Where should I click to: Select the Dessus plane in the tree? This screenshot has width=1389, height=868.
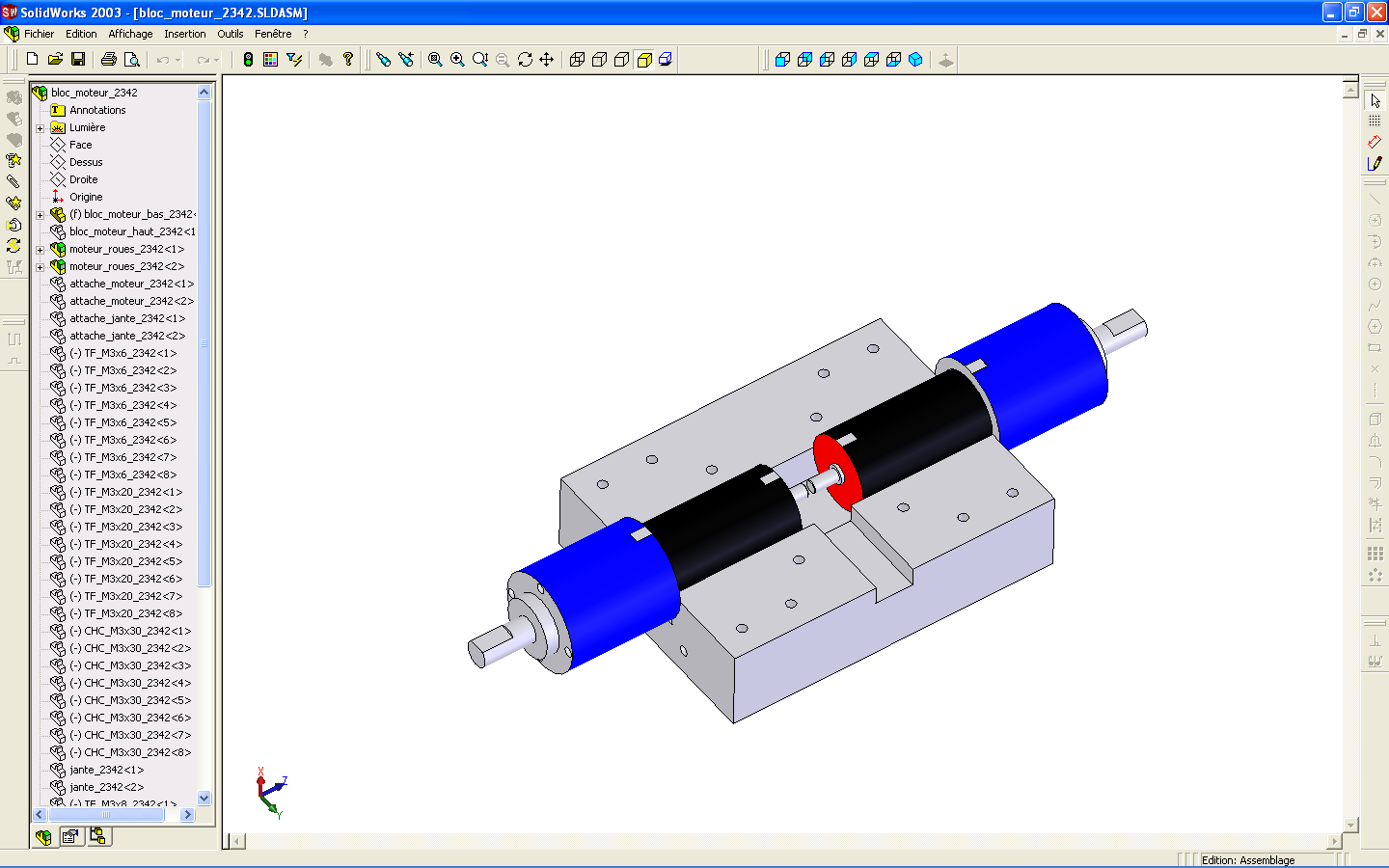point(86,162)
